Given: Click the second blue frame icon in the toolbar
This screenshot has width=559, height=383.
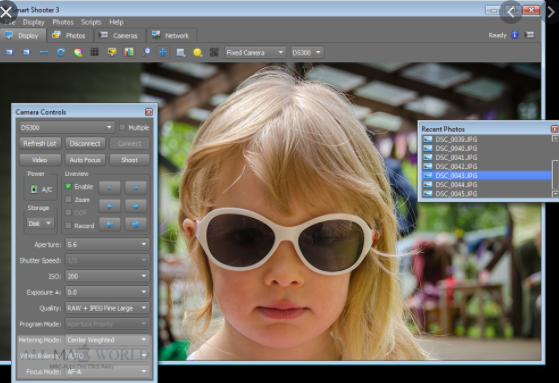Looking at the screenshot, I should point(26,52).
